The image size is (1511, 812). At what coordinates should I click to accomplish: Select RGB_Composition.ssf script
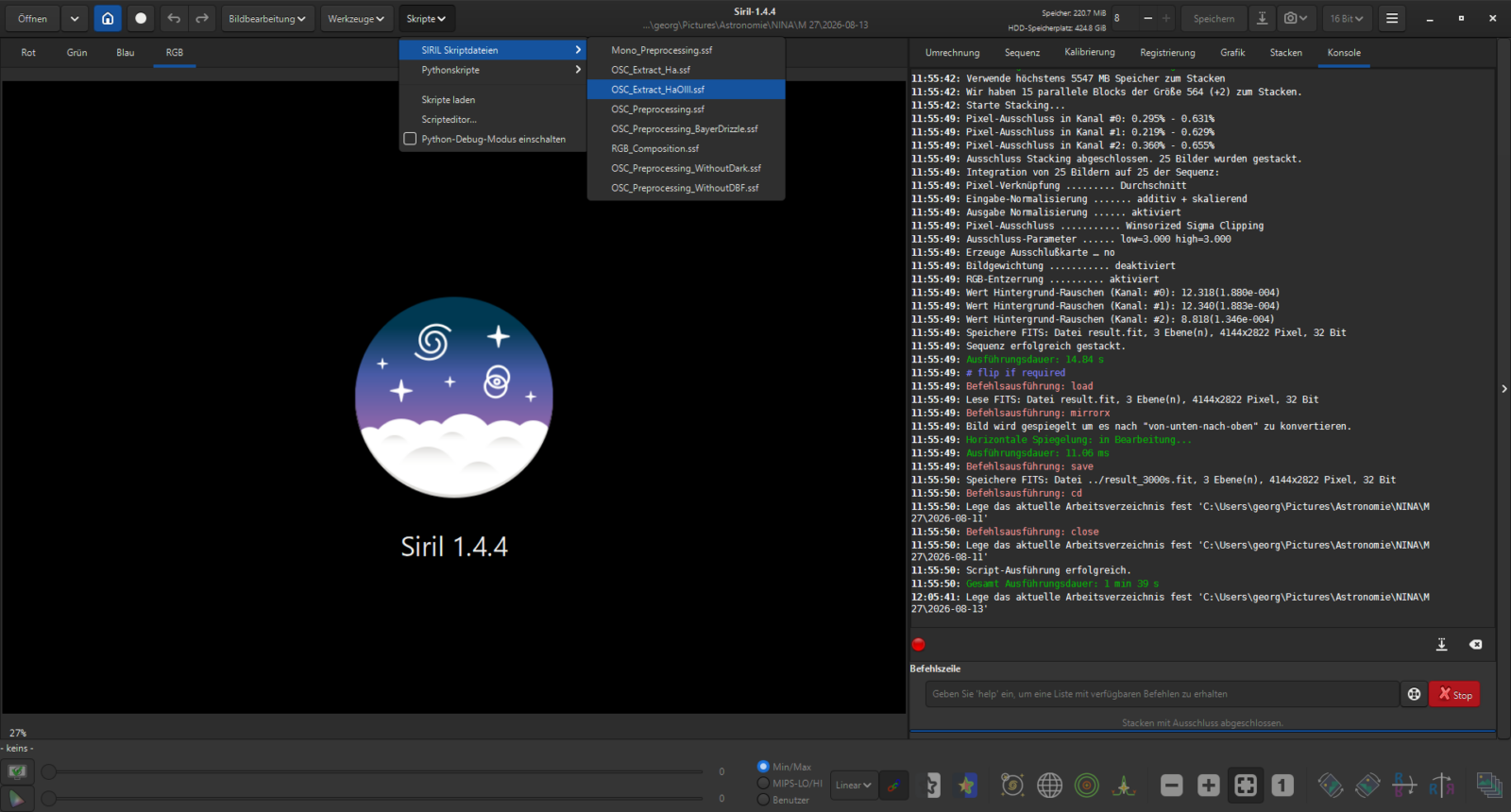[x=686, y=149]
